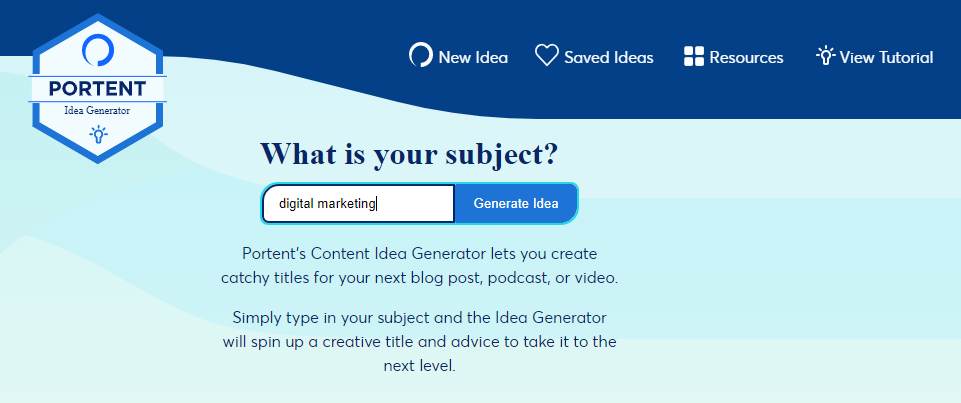Open the Saved Ideas menu link

pos(594,57)
